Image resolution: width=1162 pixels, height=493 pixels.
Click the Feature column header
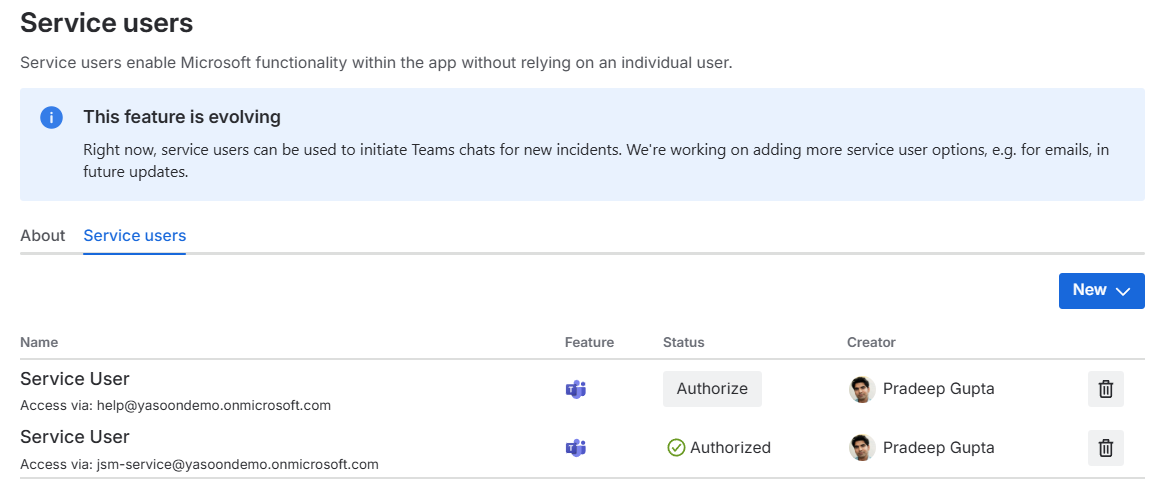click(589, 342)
